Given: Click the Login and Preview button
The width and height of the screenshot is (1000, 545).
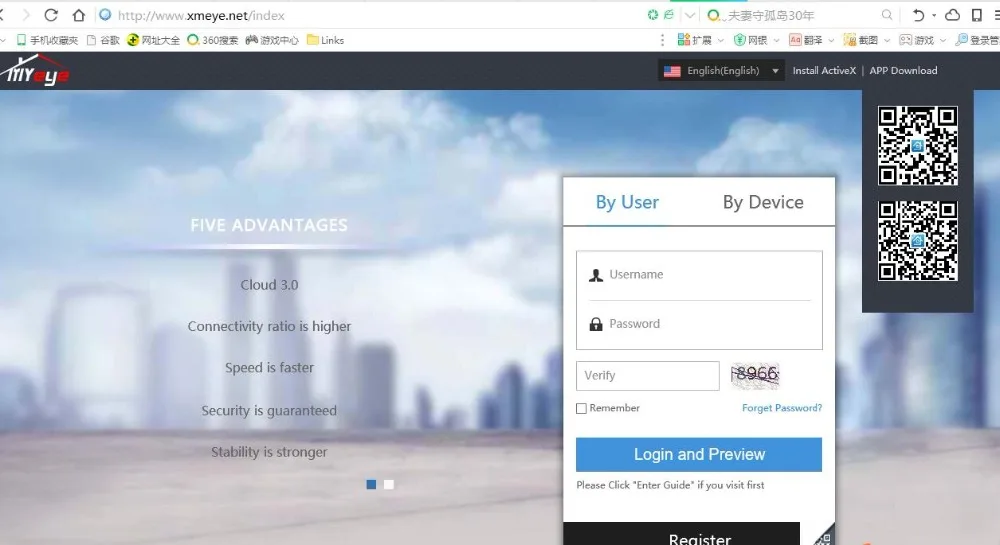Looking at the screenshot, I should click(699, 454).
